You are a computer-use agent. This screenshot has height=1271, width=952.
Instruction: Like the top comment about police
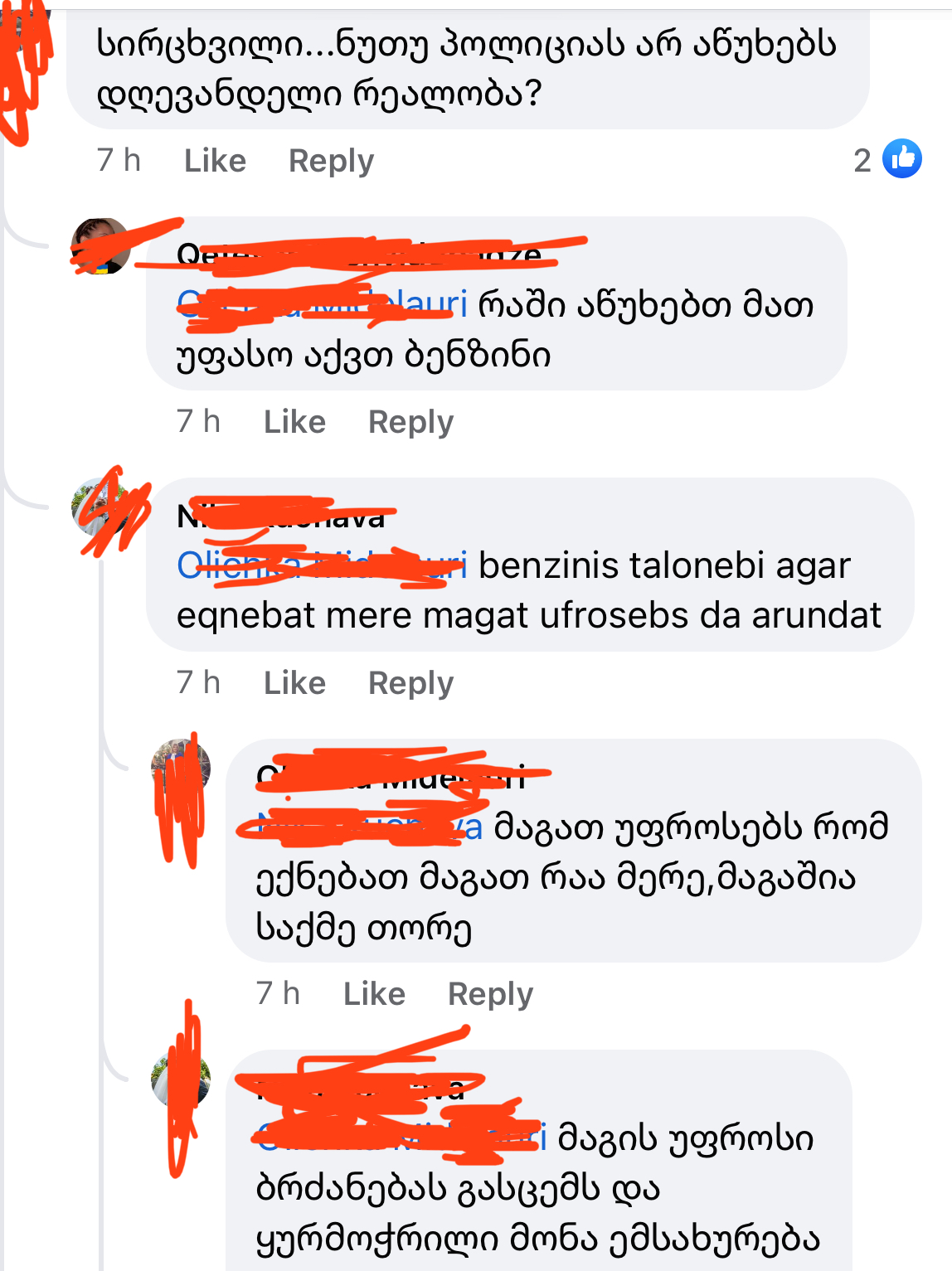tap(215, 160)
